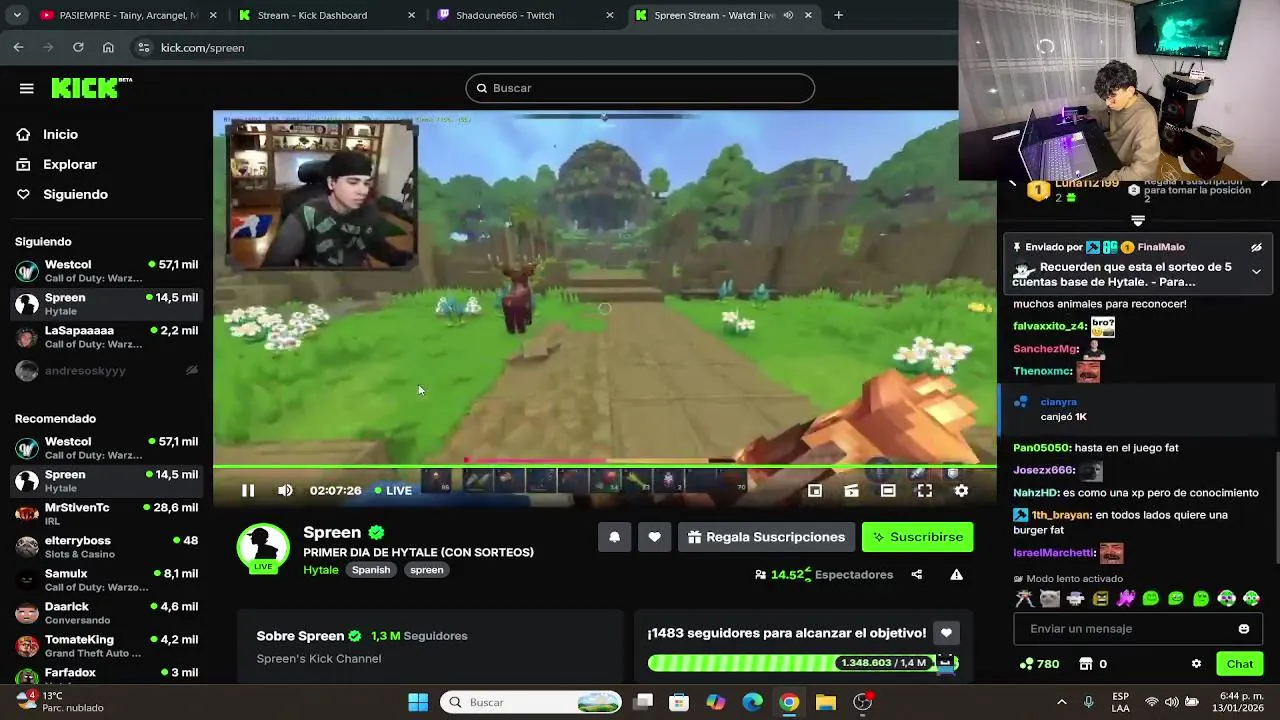
Task: Open TomateKing recommended channel
Action: click(x=107, y=646)
